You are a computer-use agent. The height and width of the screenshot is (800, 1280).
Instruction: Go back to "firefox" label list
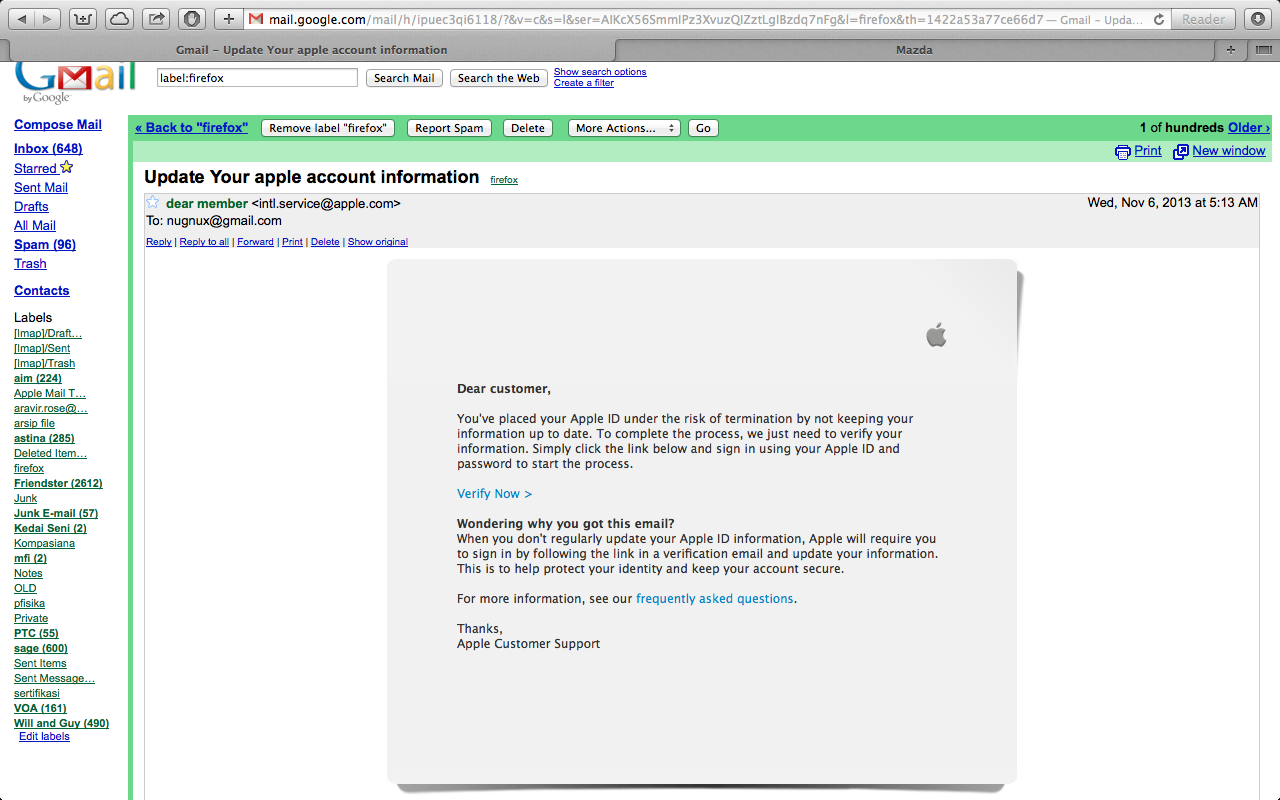(192, 128)
